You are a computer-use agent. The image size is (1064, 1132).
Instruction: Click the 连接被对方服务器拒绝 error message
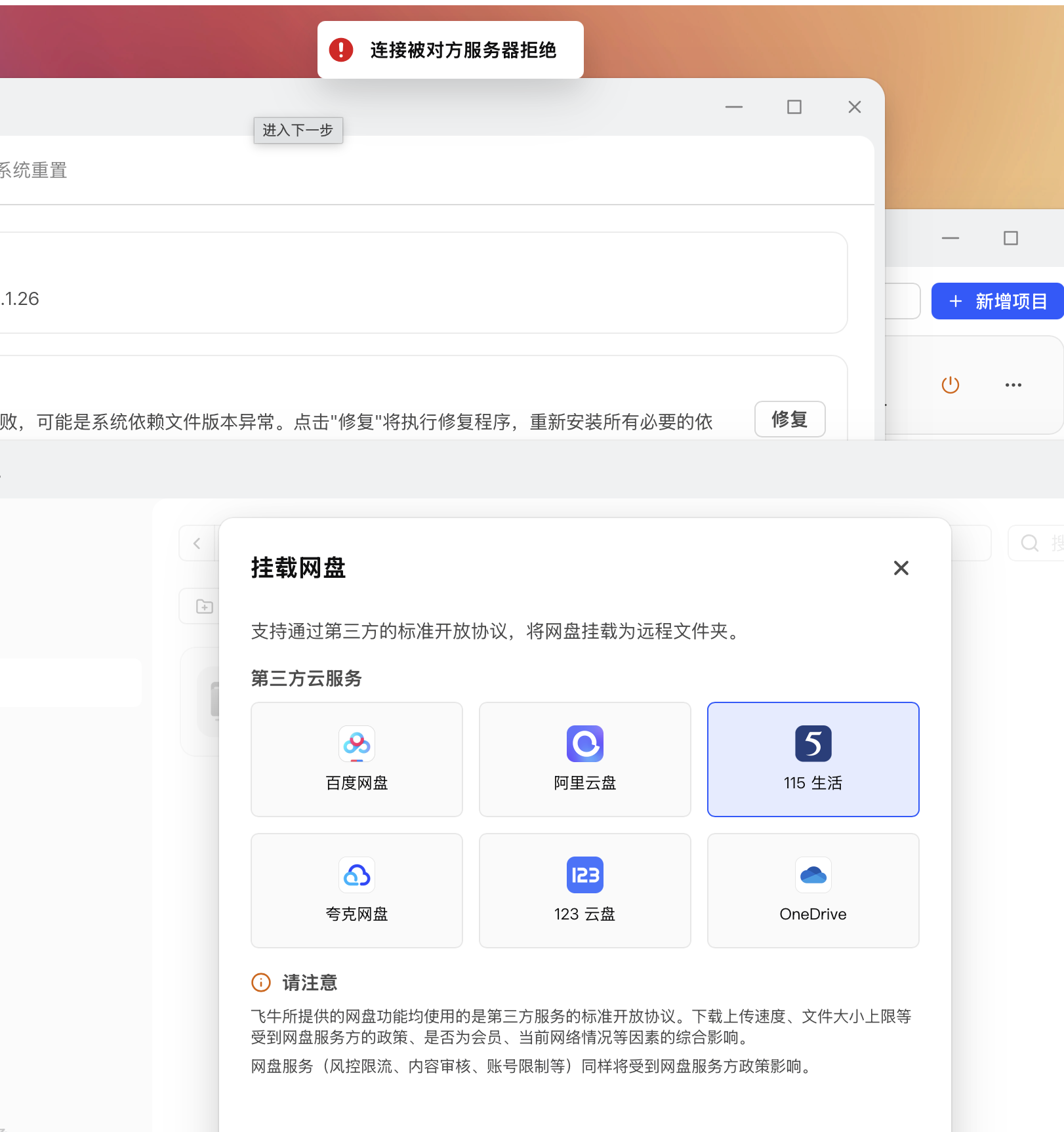[x=463, y=50]
